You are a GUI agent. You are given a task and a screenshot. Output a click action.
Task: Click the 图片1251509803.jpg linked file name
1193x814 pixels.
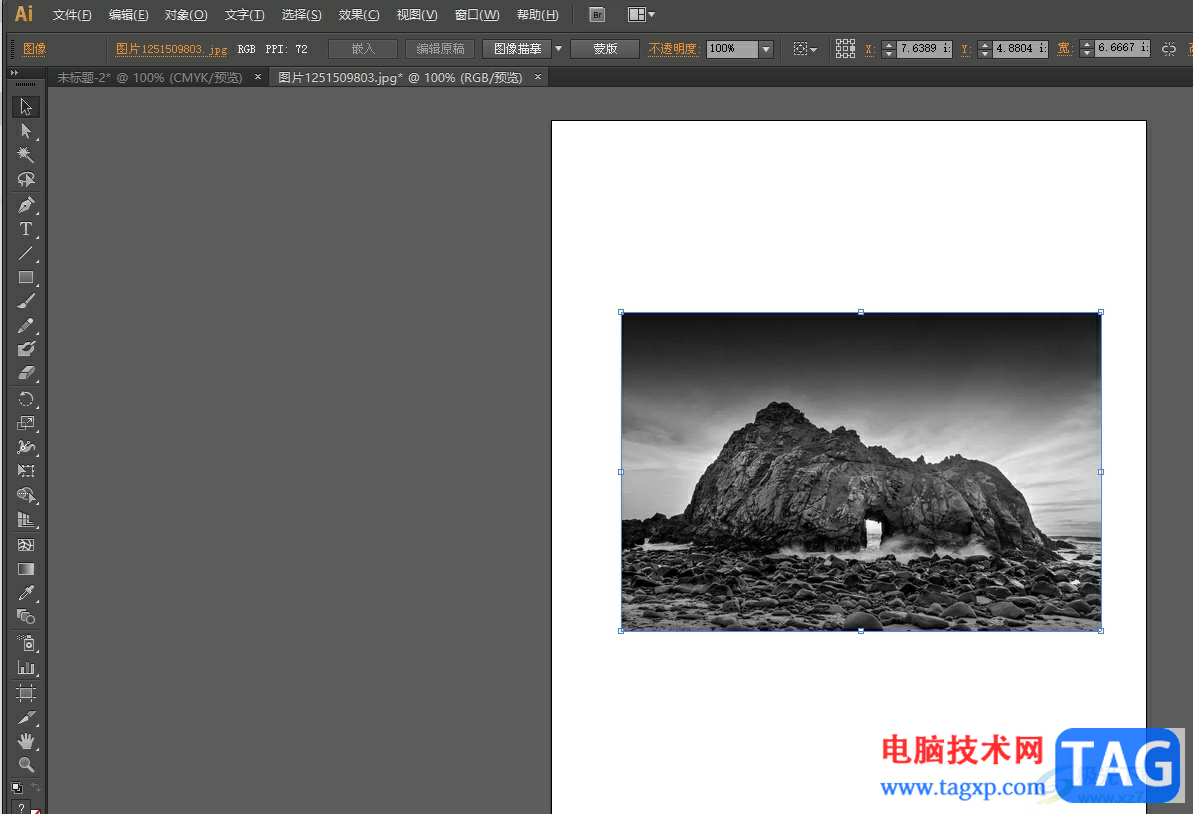171,49
